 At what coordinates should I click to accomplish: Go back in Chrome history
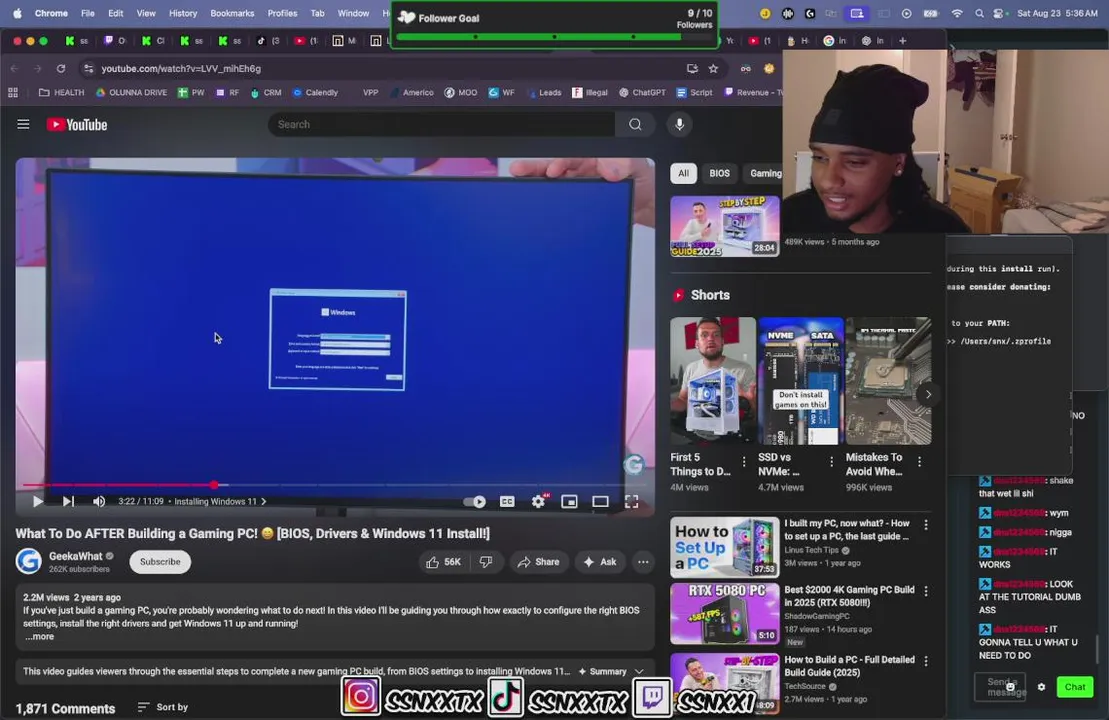click(x=15, y=69)
